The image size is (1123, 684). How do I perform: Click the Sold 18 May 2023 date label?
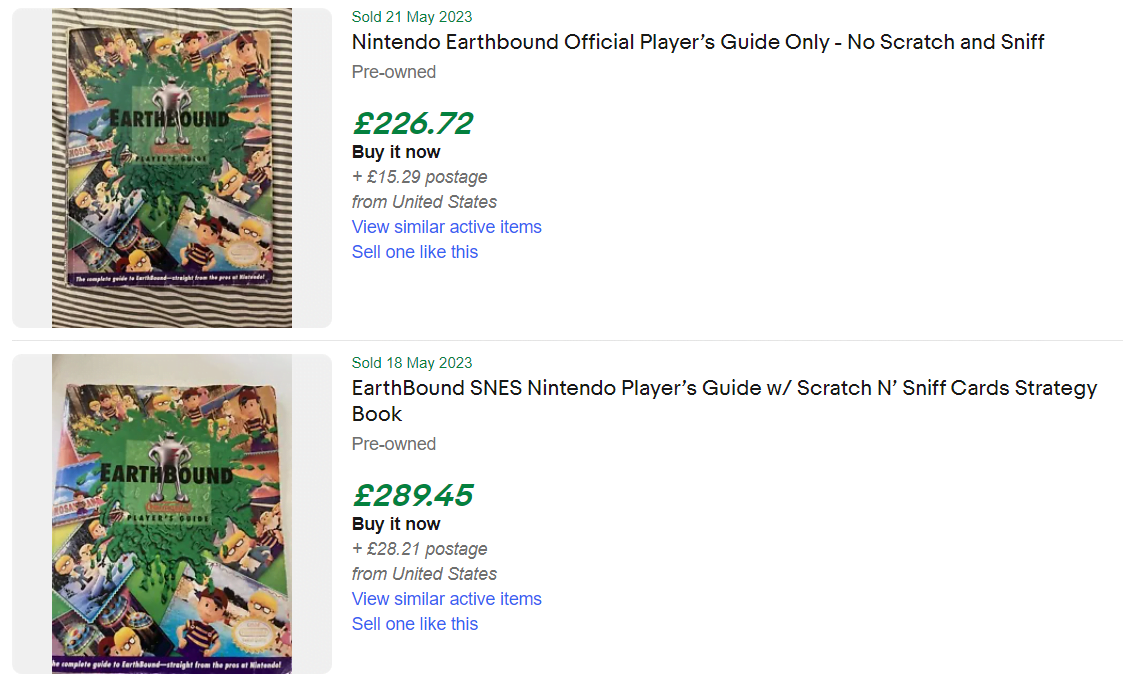click(x=411, y=362)
